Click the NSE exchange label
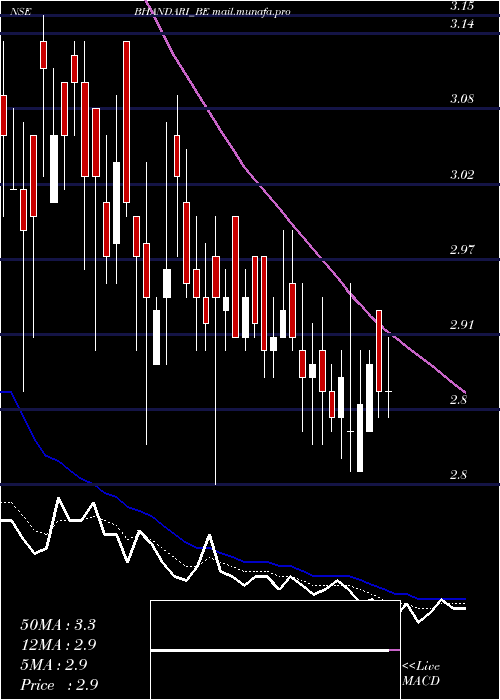Image resolution: width=500 pixels, height=700 pixels. tap(20, 12)
